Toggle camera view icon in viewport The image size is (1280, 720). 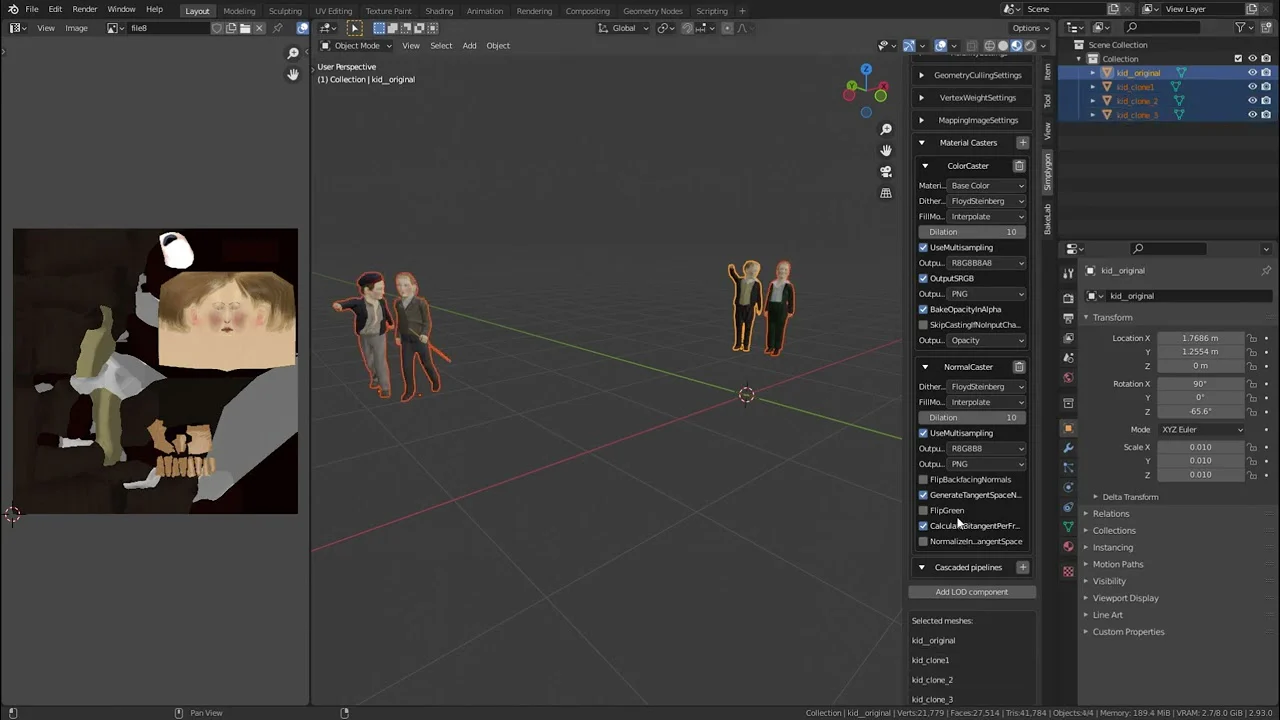pyautogui.click(x=886, y=171)
